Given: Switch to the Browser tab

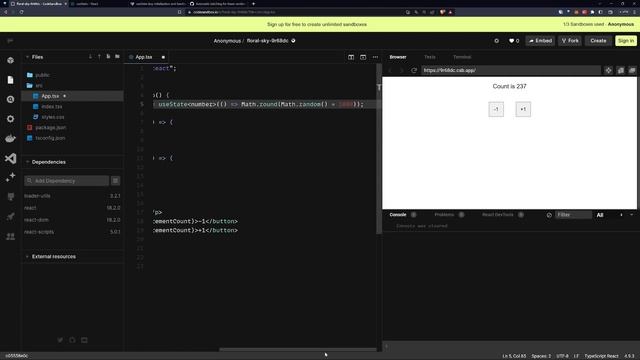Looking at the screenshot, I should [398, 57].
